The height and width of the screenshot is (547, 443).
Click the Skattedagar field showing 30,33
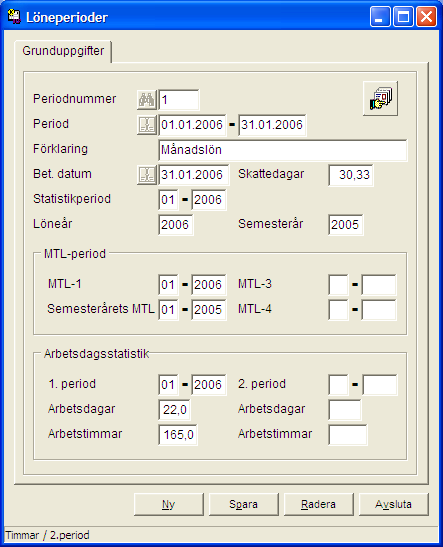pyautogui.click(x=351, y=175)
